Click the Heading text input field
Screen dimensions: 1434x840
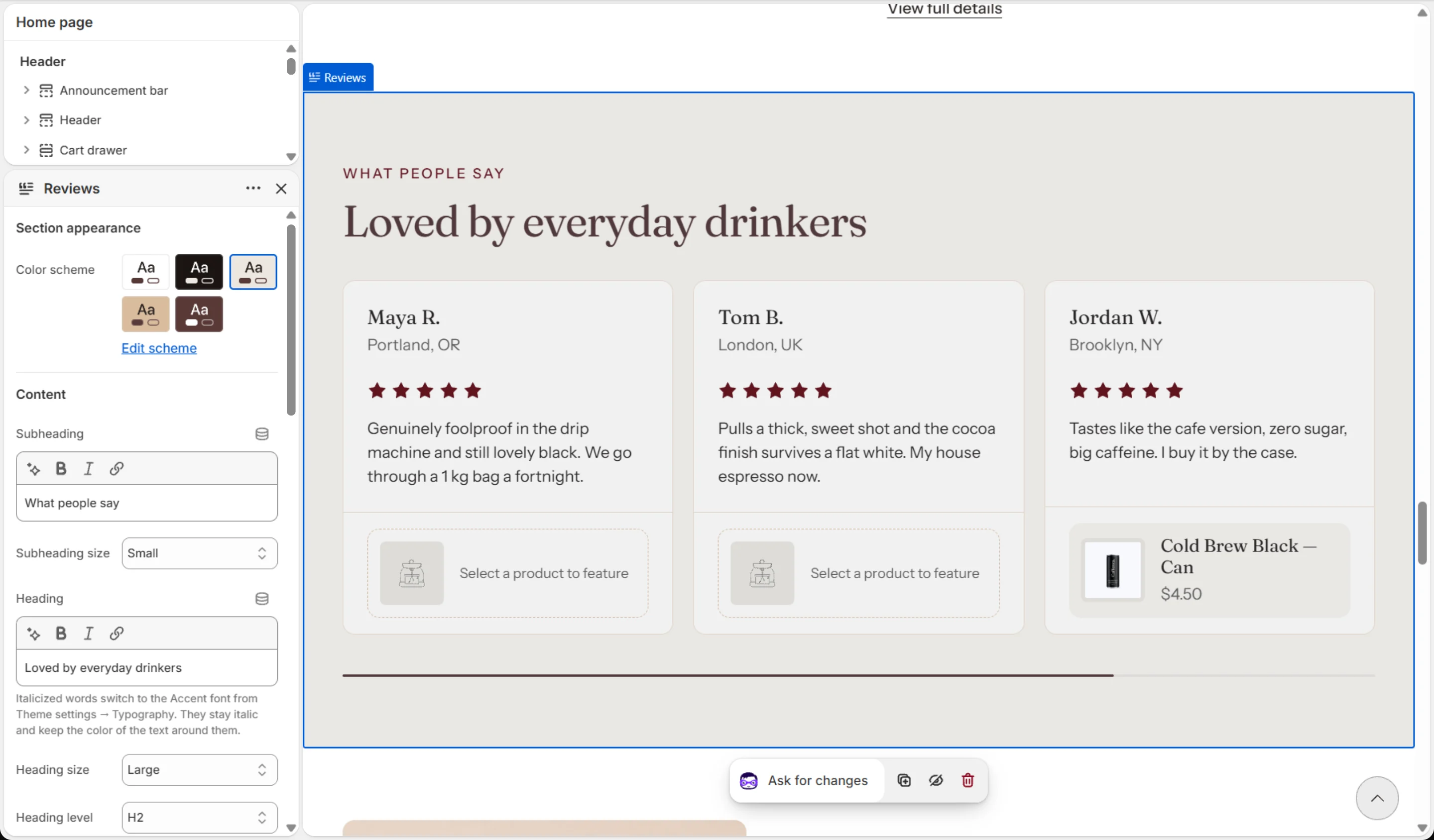point(147,668)
